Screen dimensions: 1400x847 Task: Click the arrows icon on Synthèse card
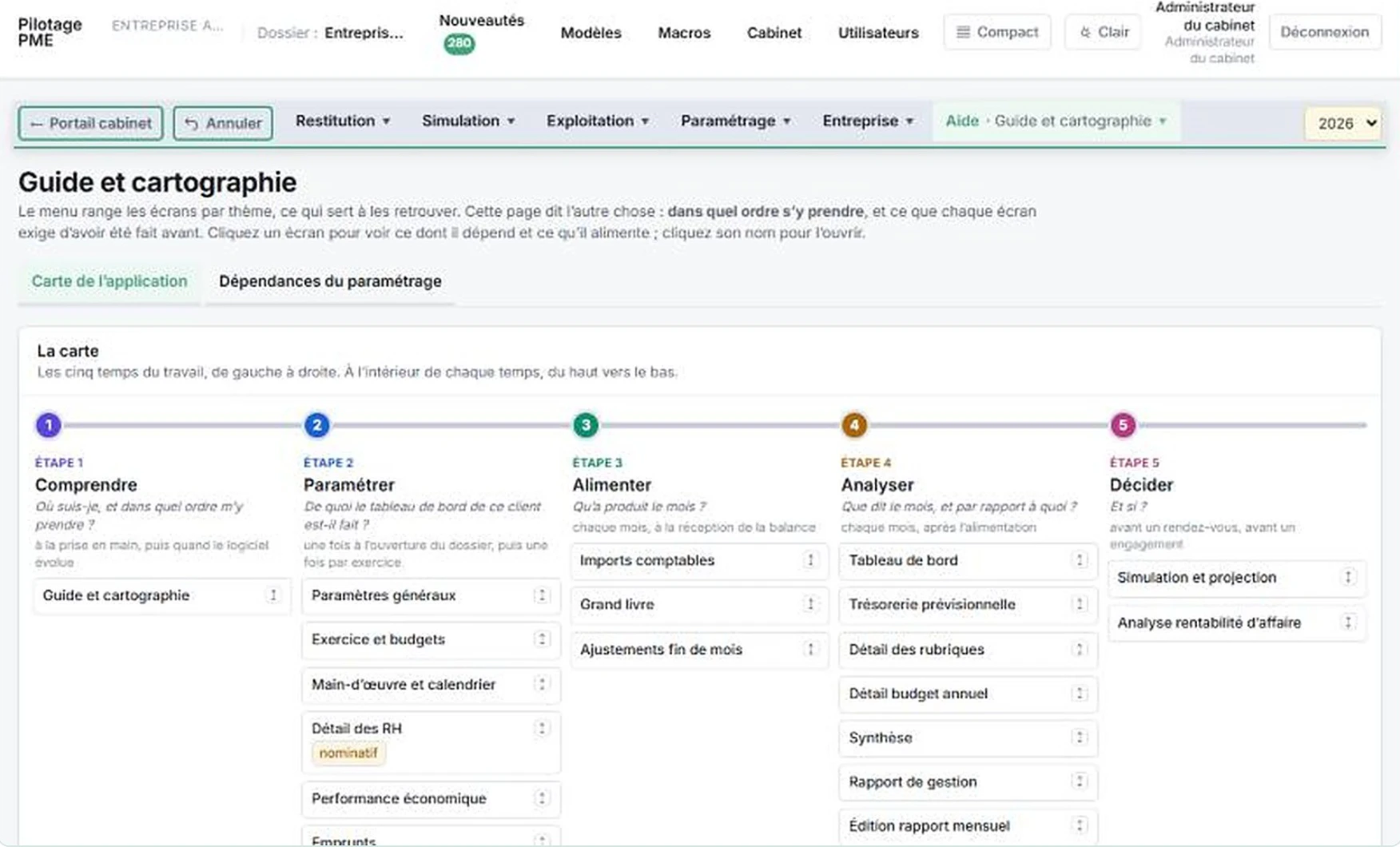click(1079, 738)
